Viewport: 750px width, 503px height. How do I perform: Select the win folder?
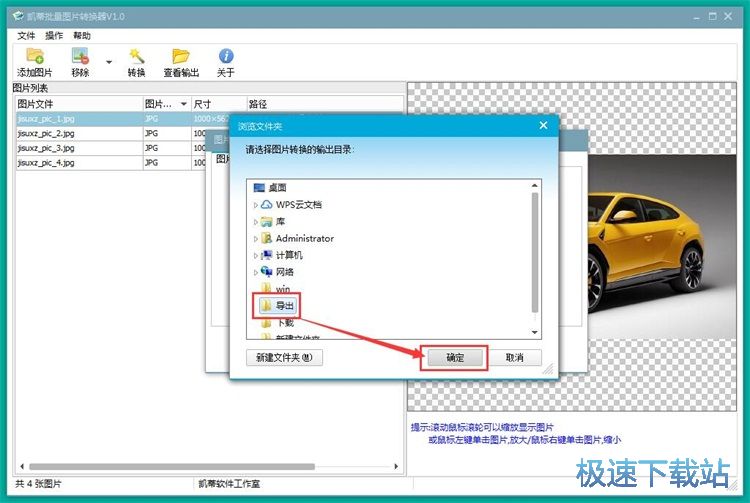(x=276, y=289)
